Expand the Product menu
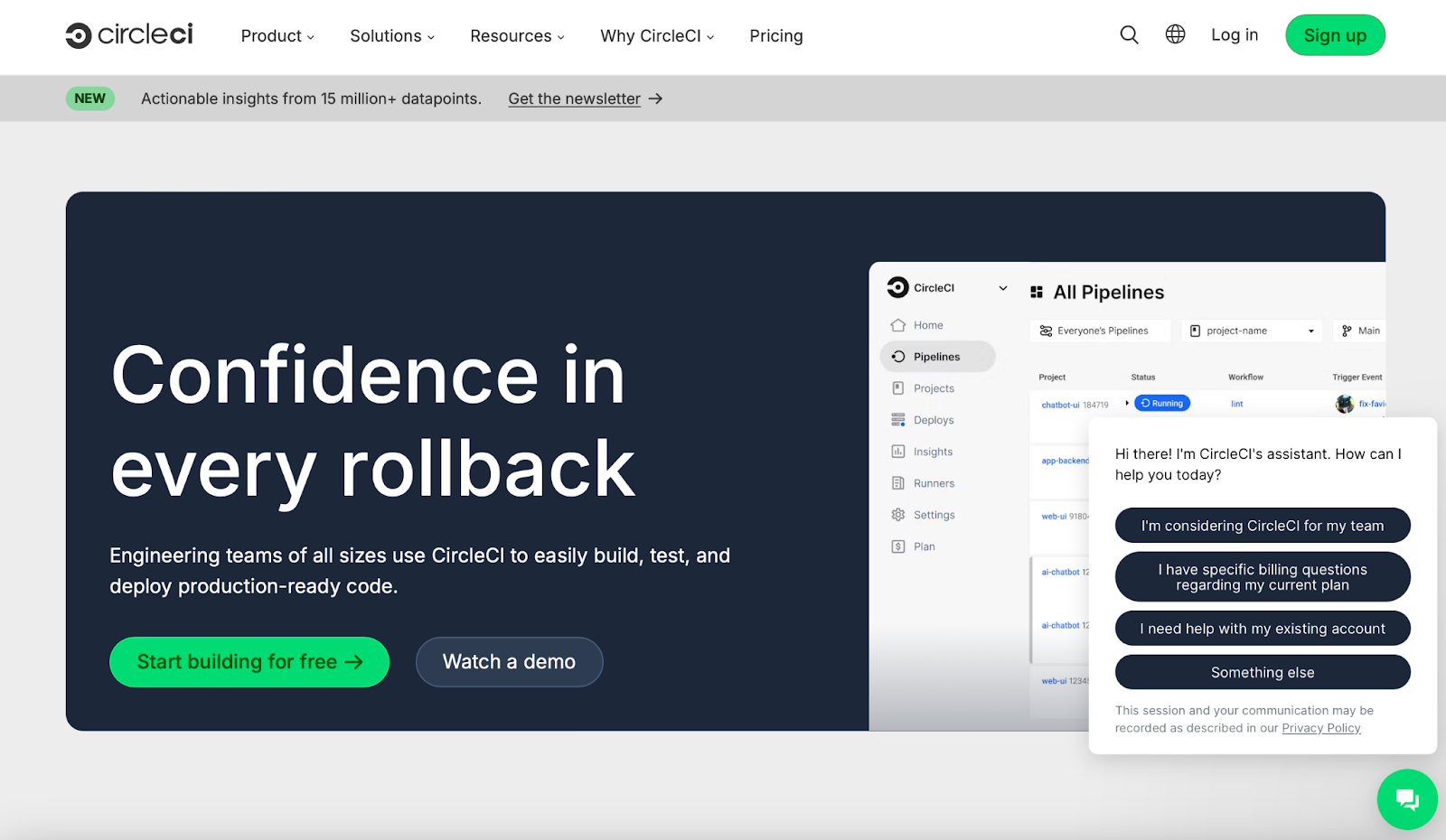Viewport: 1446px width, 840px height. 277,36
